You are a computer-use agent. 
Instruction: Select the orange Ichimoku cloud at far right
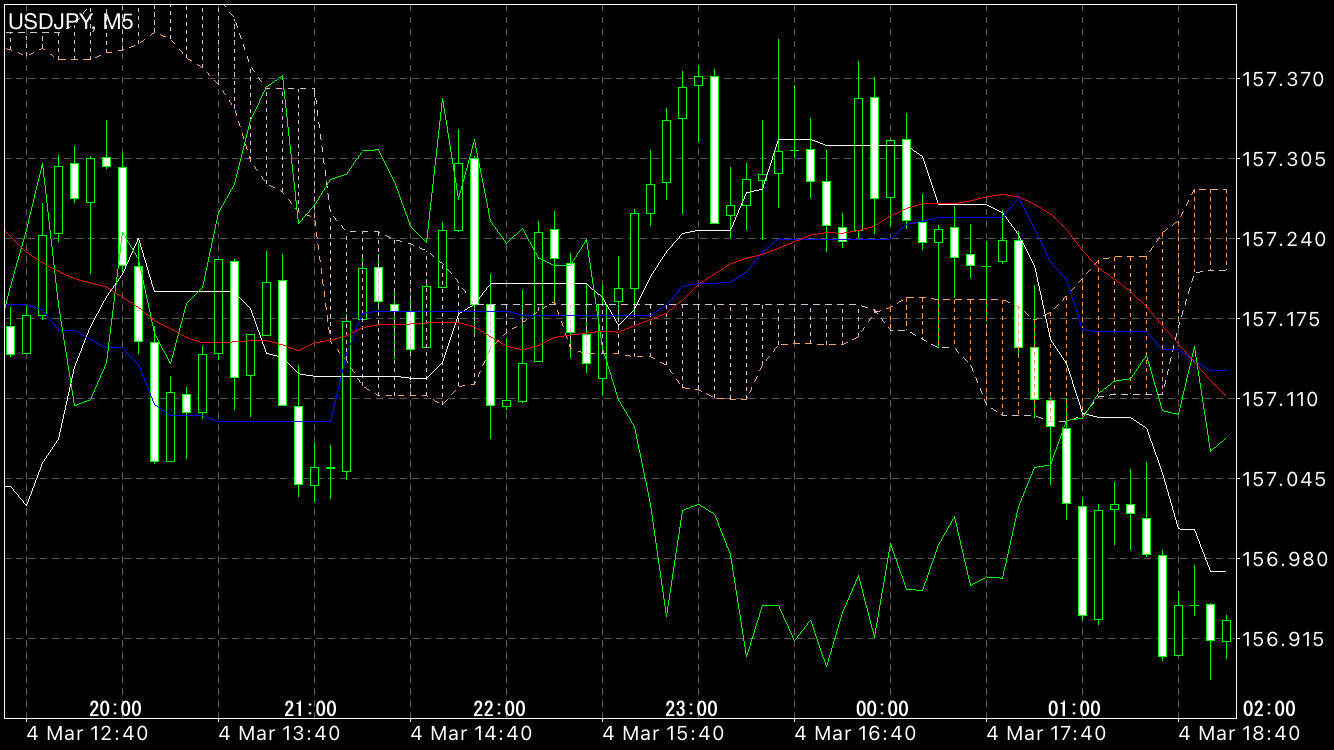tap(1211, 230)
